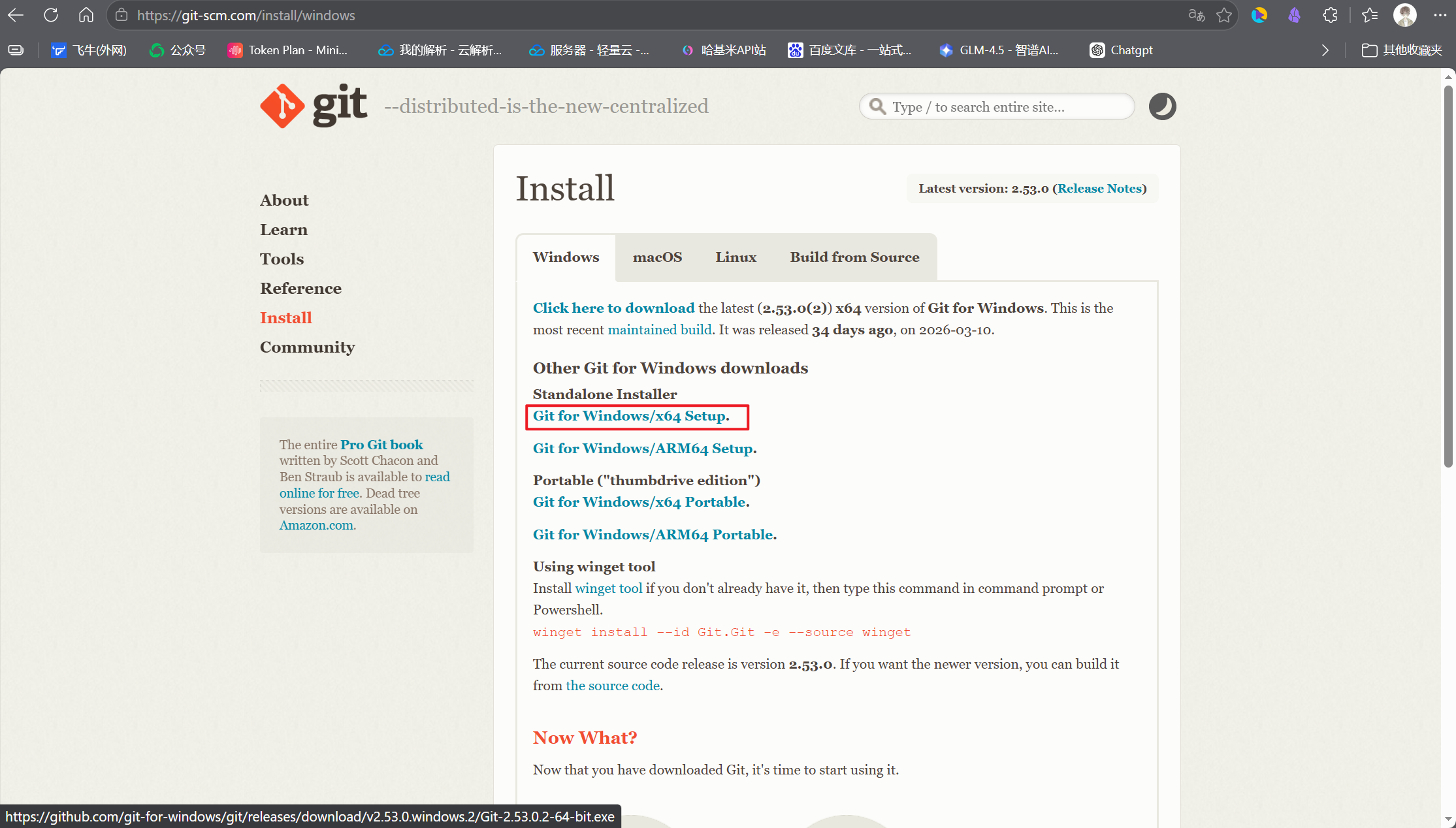Open 'the source code' link

click(x=613, y=686)
